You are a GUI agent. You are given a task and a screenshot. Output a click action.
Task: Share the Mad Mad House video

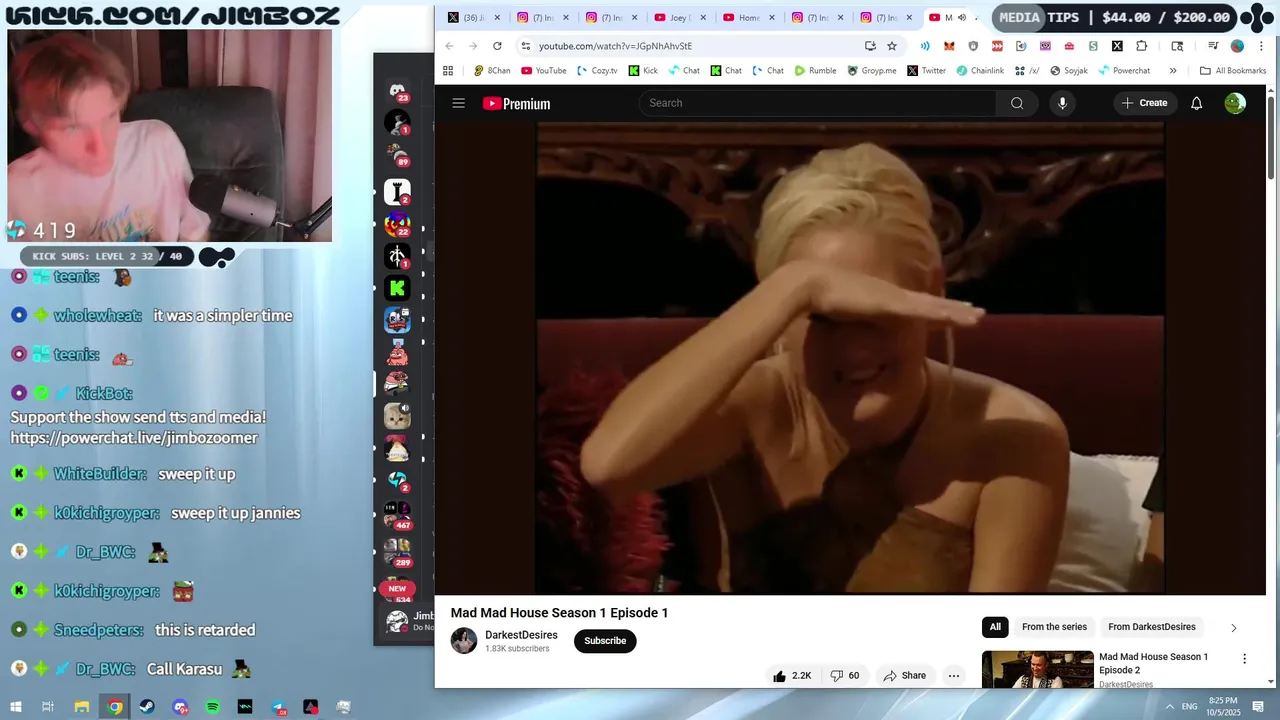coord(904,676)
